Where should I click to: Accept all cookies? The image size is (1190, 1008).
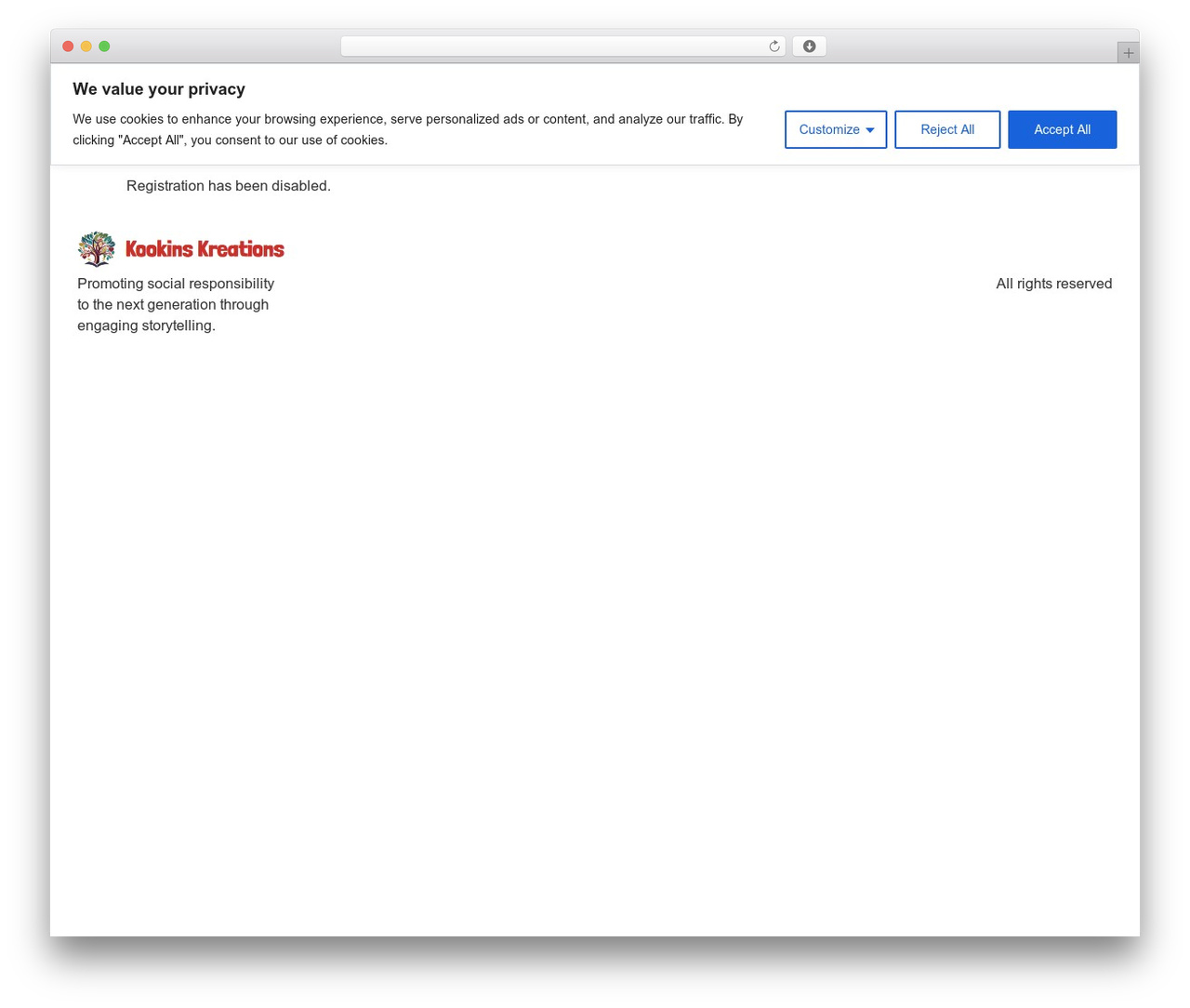[1062, 129]
